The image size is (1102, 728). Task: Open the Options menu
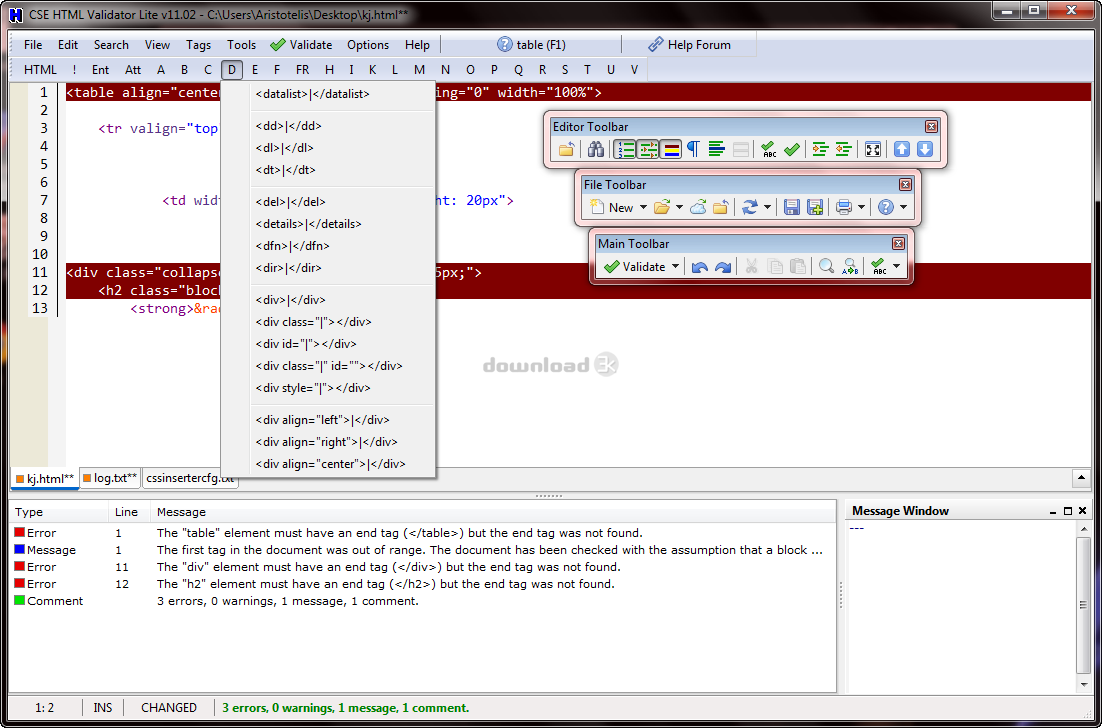pos(368,44)
